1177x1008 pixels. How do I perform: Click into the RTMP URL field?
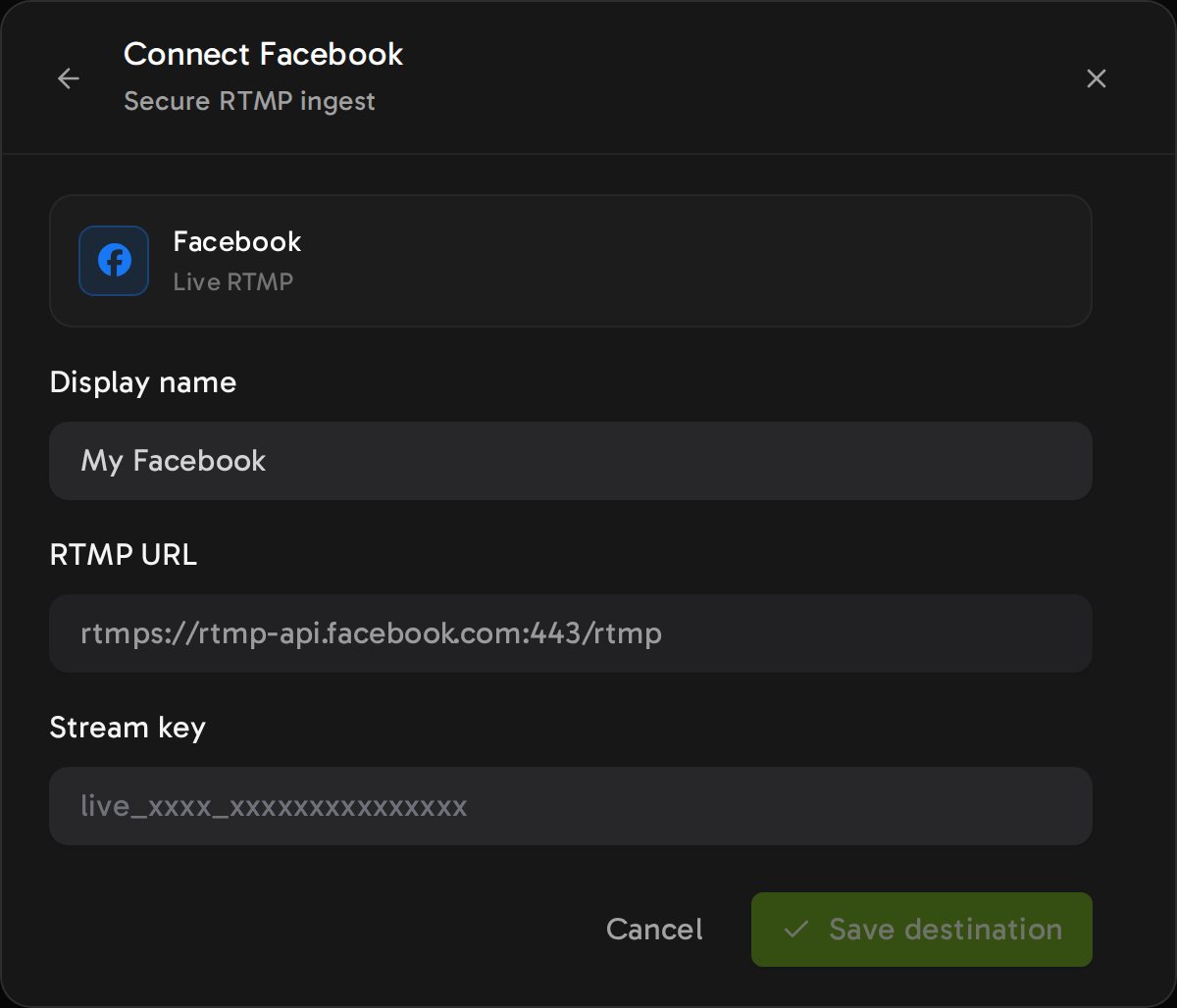[571, 633]
